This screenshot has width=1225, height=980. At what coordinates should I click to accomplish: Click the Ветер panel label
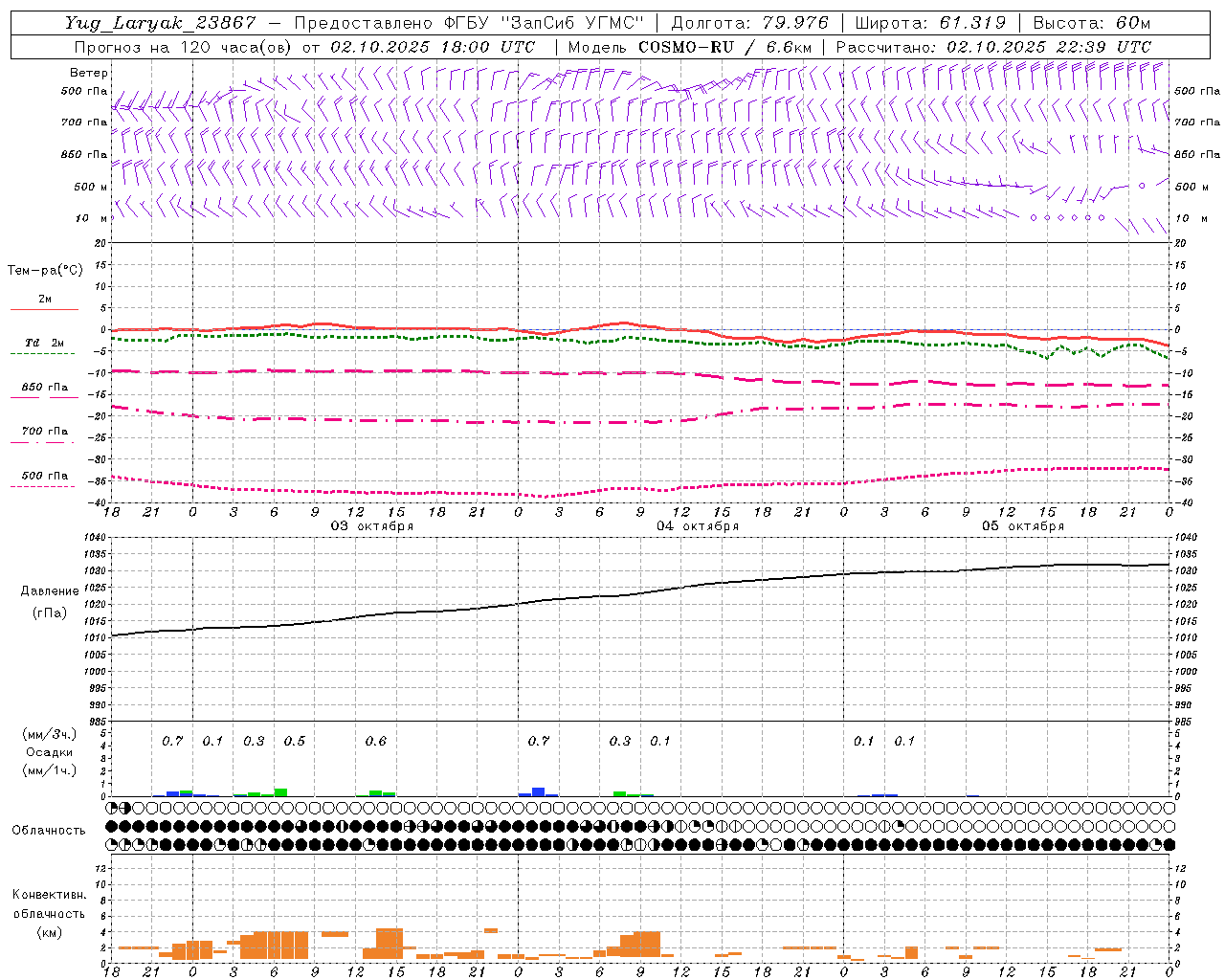(89, 73)
